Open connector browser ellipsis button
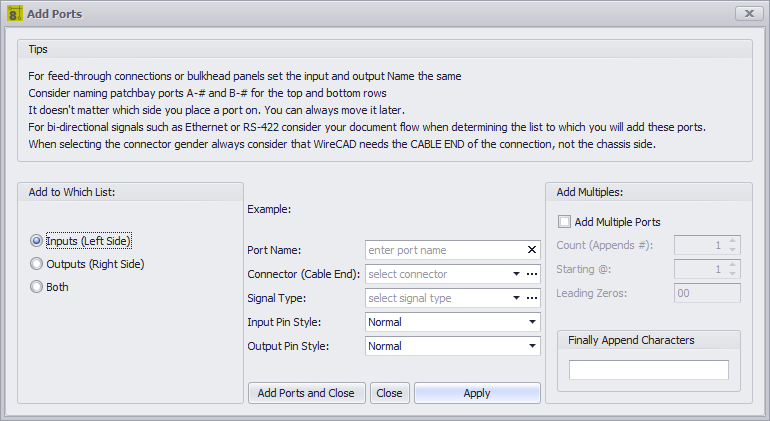Image resolution: width=770 pixels, height=421 pixels. point(532,274)
